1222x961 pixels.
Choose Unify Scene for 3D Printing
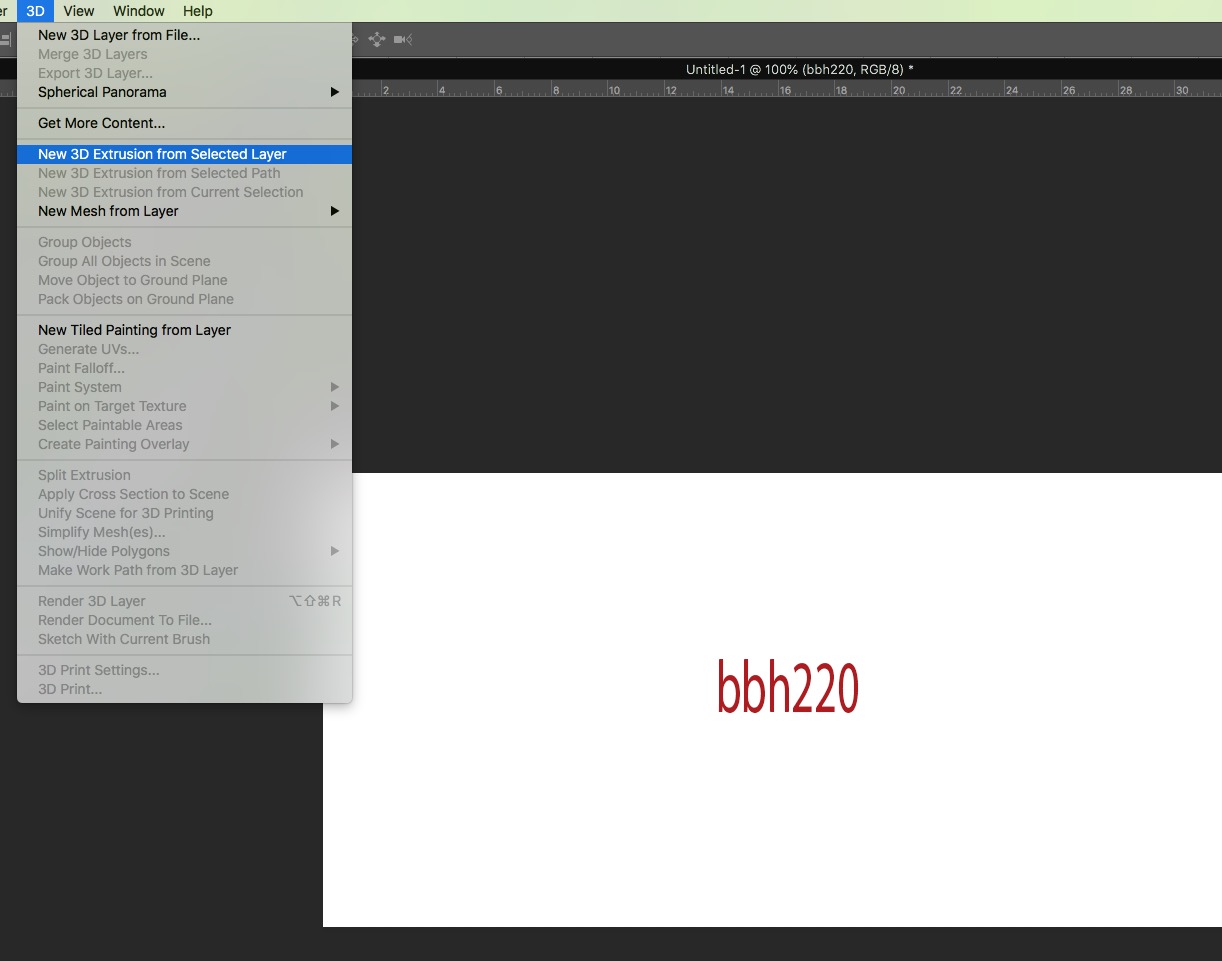pos(184,513)
